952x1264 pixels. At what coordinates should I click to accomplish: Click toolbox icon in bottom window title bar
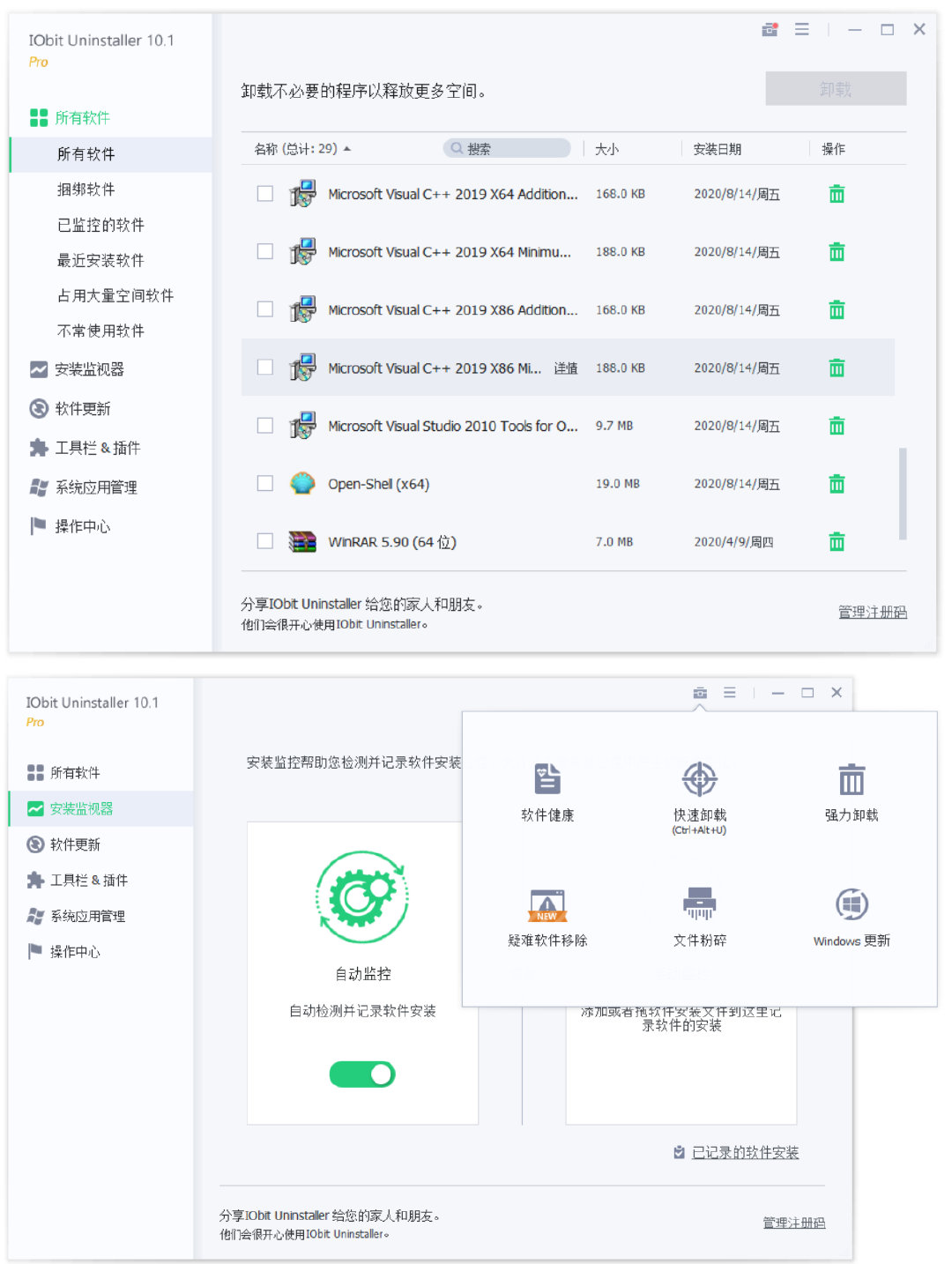point(700,693)
